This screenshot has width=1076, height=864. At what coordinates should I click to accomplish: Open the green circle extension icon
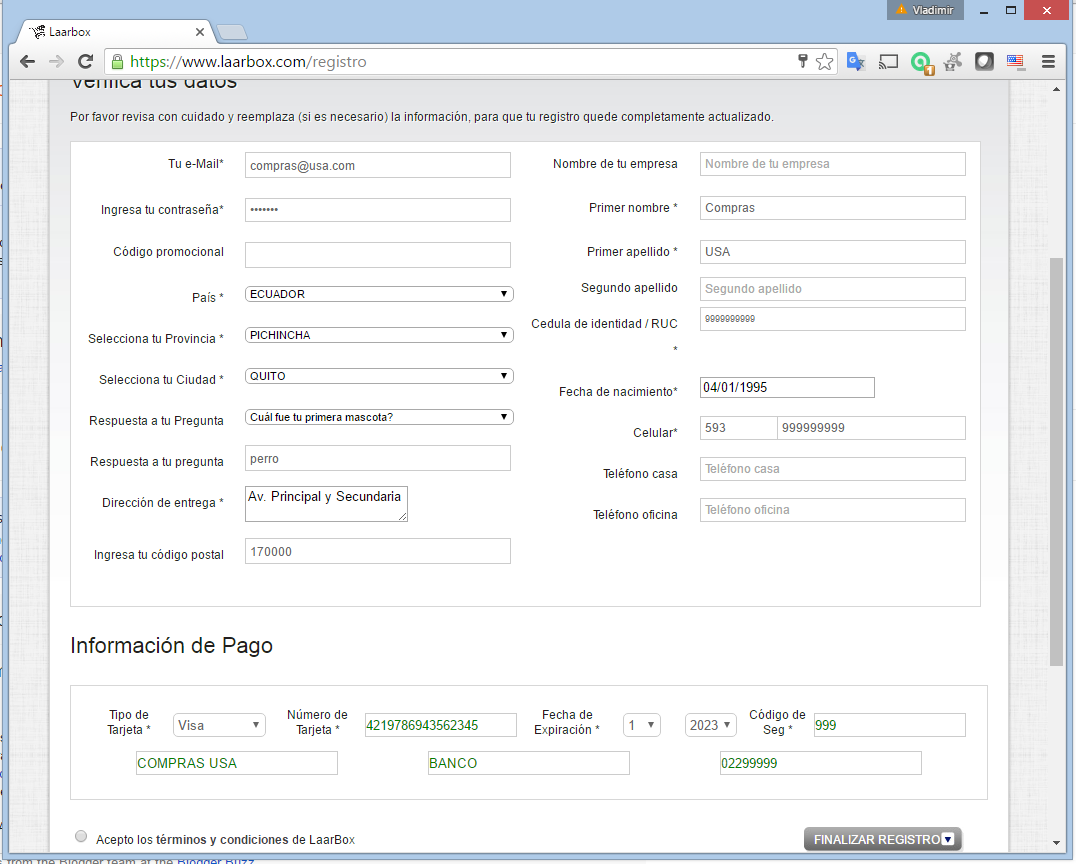coord(921,62)
